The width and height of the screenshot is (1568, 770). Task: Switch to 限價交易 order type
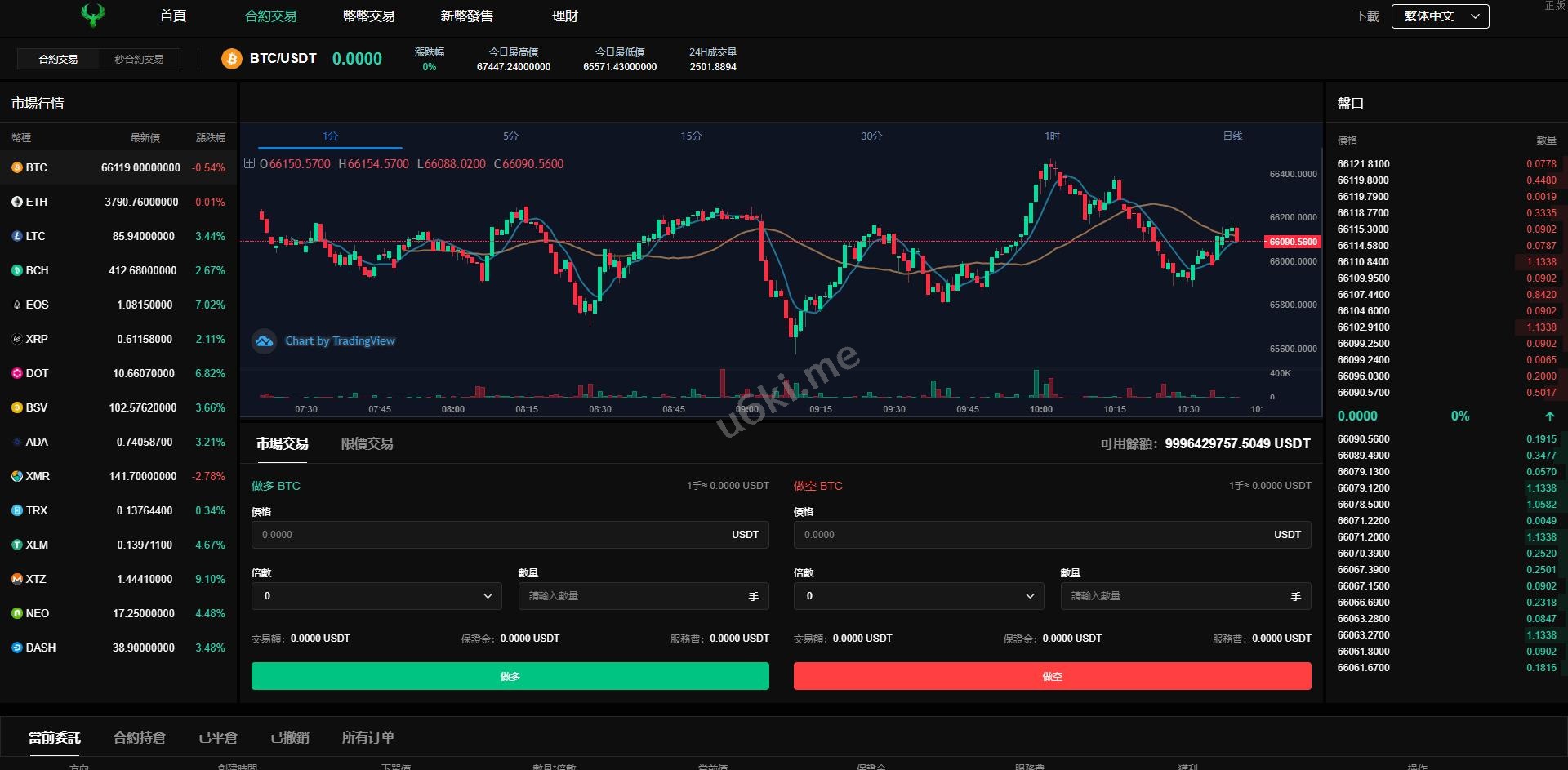367,443
